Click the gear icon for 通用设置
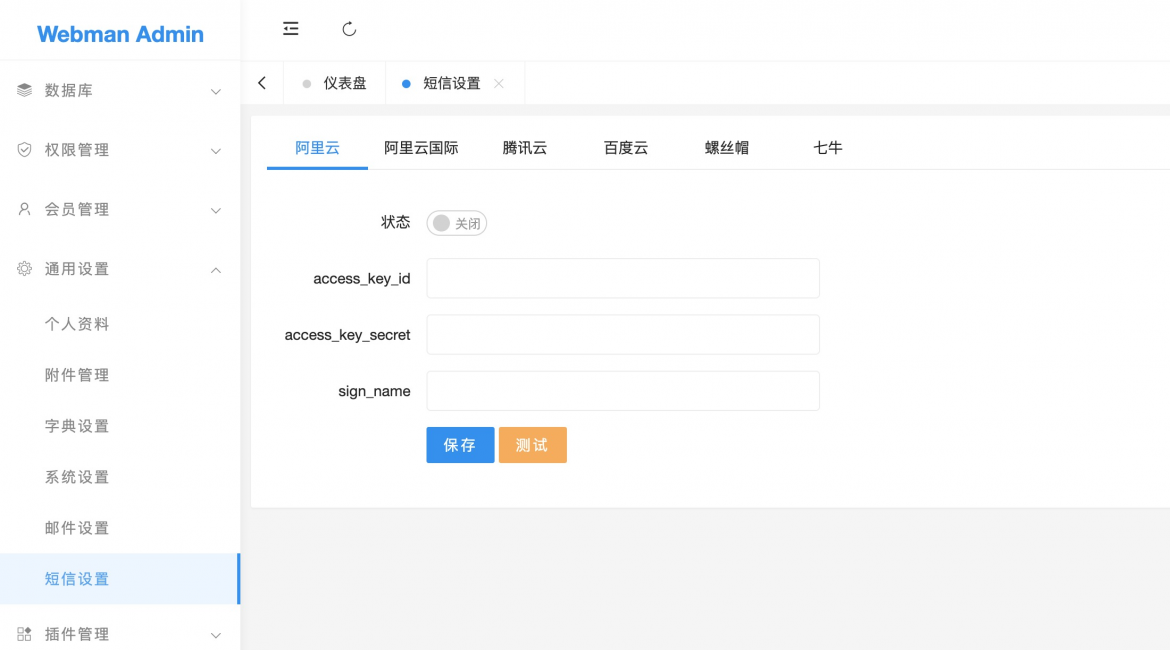 [25, 269]
